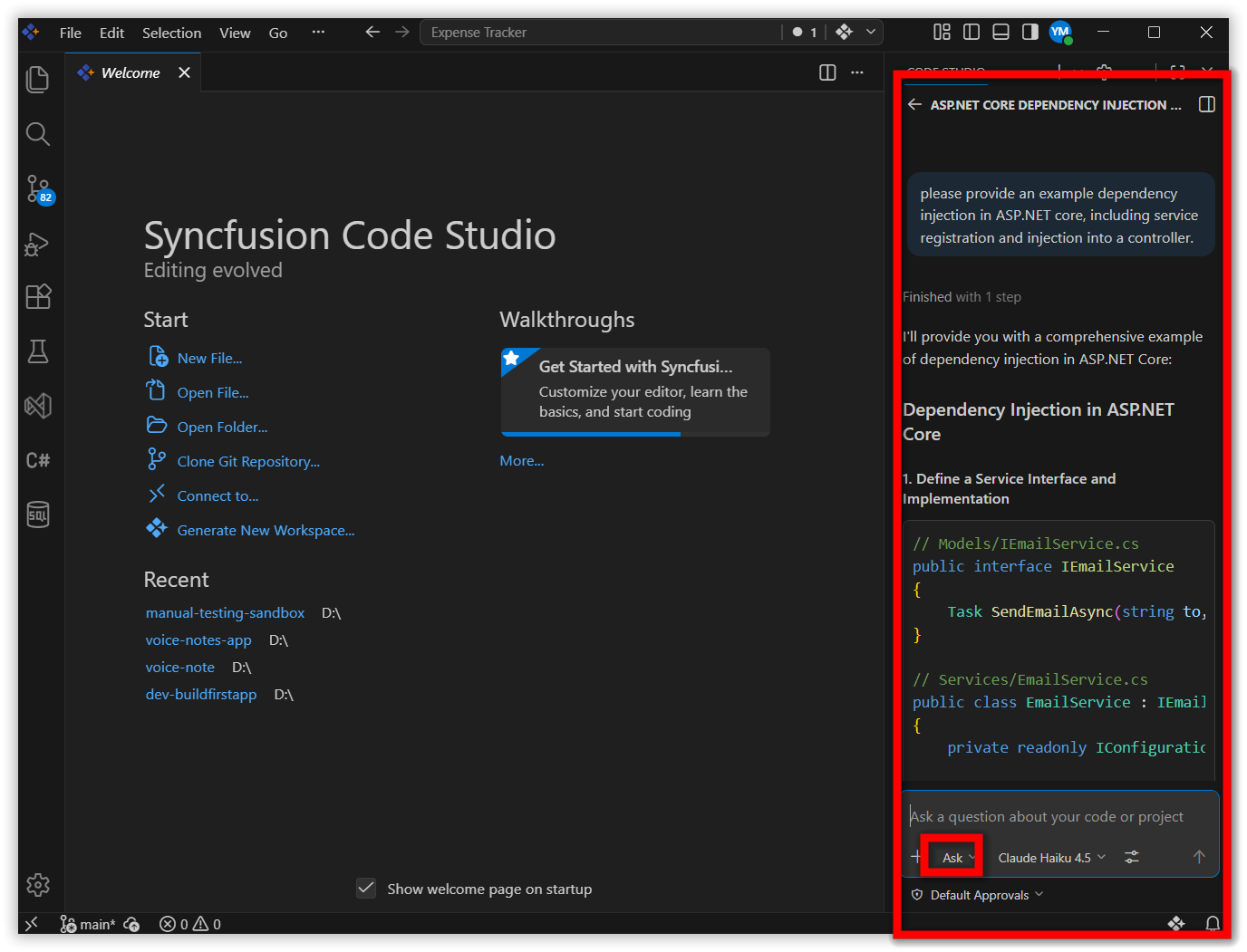Screen dimensions: 1247x952
Task: Open recent voice-note folder
Action: click(180, 668)
